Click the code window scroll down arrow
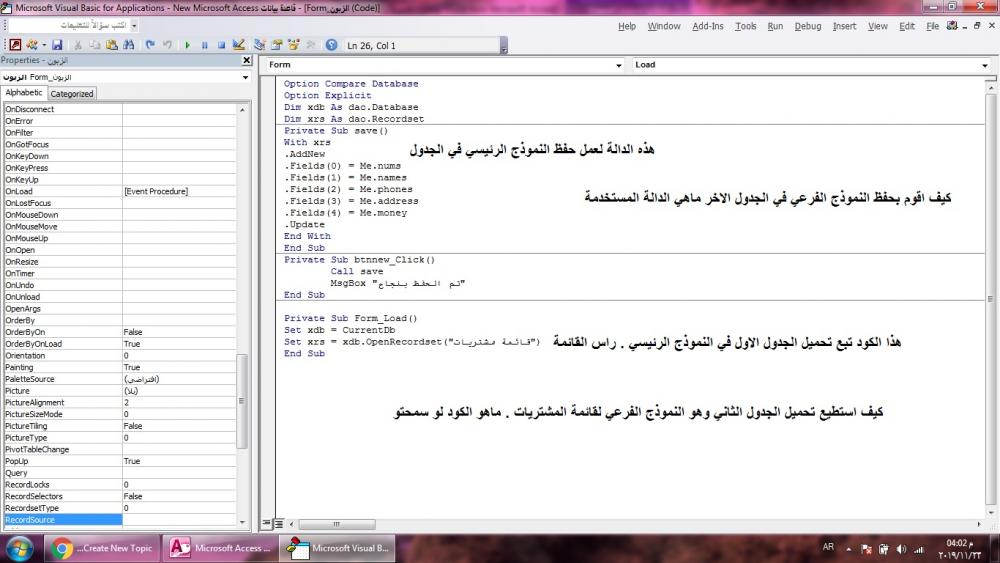Screen dimensions: 1000x563 pos(990,512)
